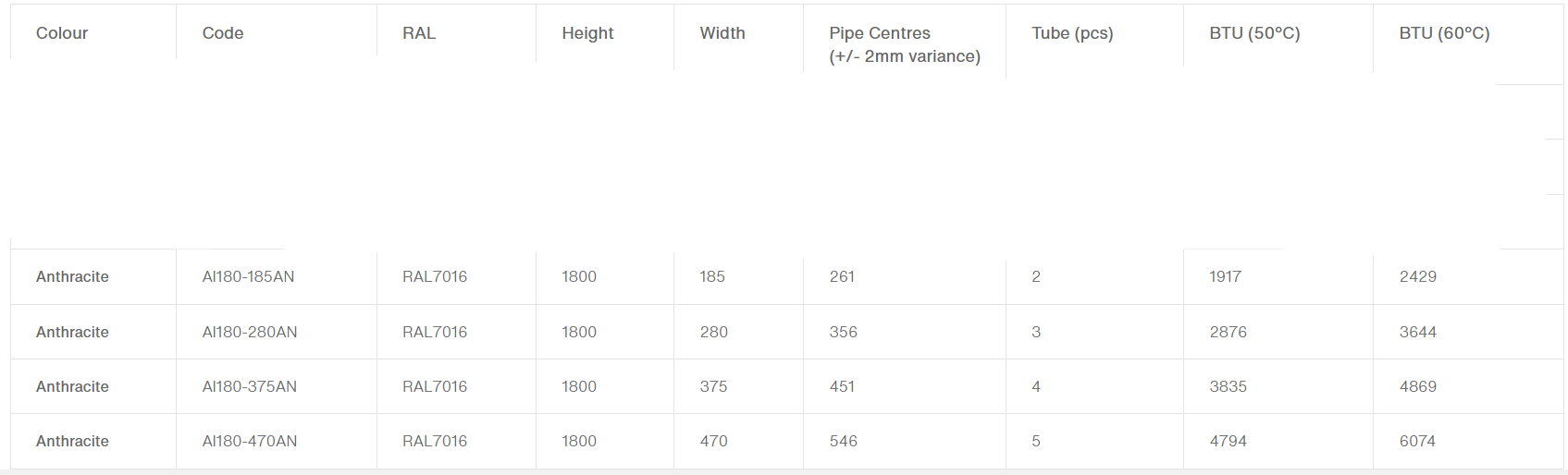Select the BTU value 3644
Image resolution: width=1568 pixels, height=475 pixels.
(1417, 332)
